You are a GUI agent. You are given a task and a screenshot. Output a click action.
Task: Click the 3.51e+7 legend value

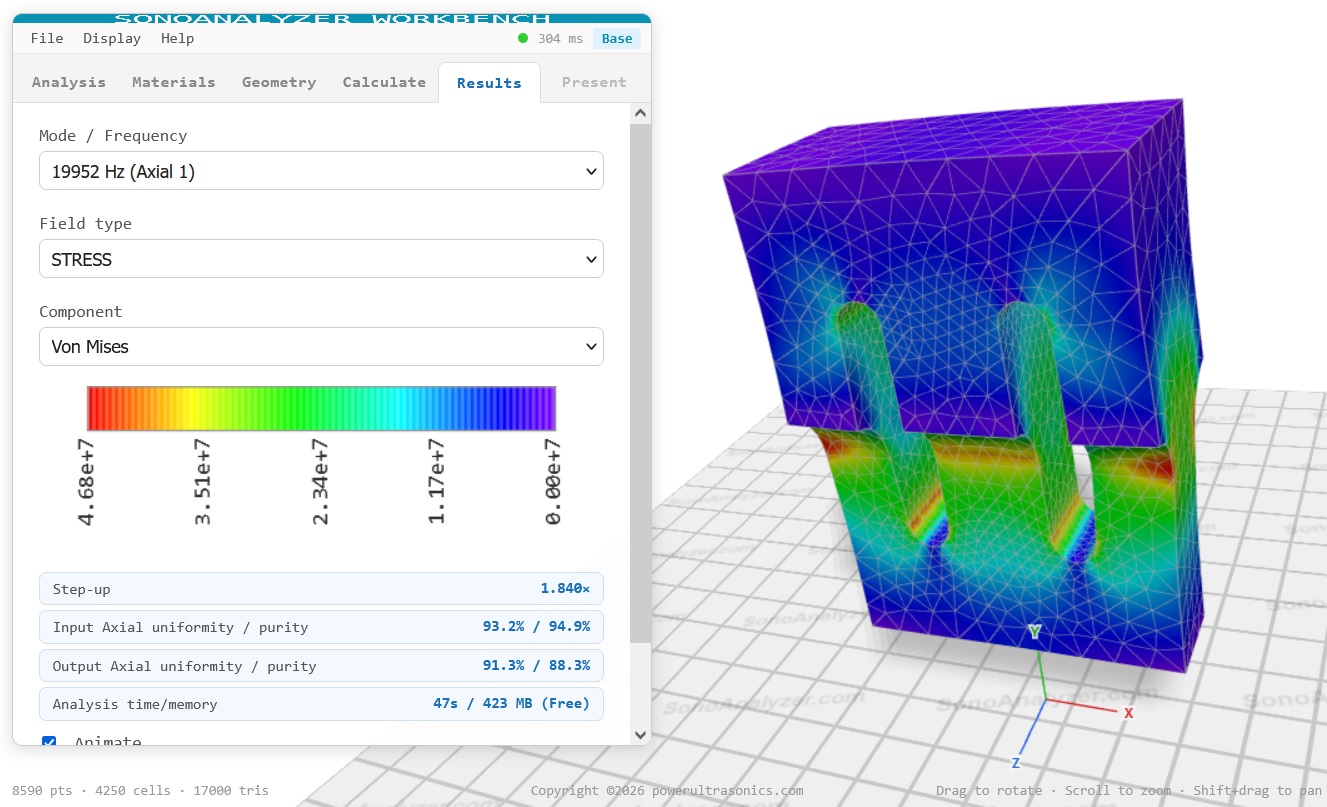pyautogui.click(x=203, y=481)
